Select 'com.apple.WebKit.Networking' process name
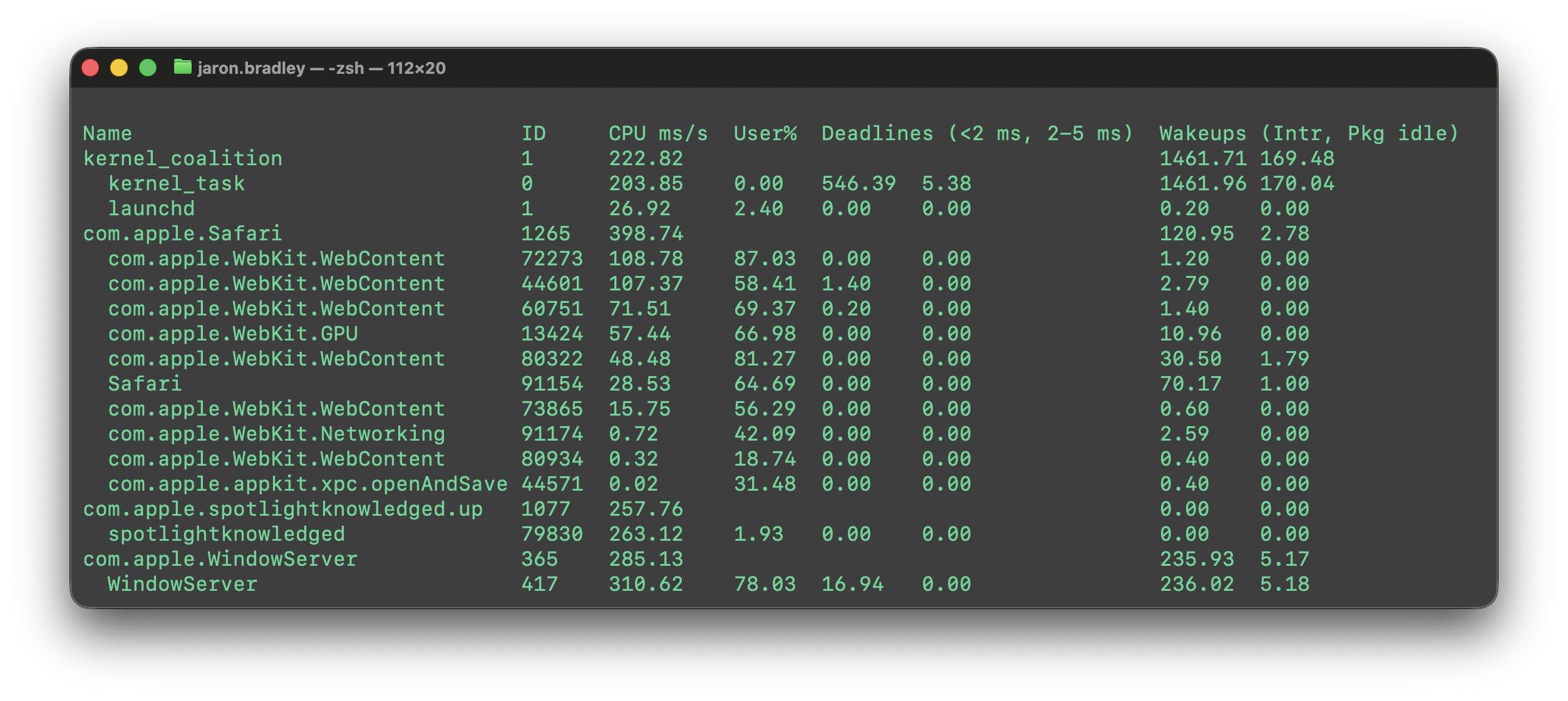The width and height of the screenshot is (1568, 701). pyautogui.click(x=276, y=434)
